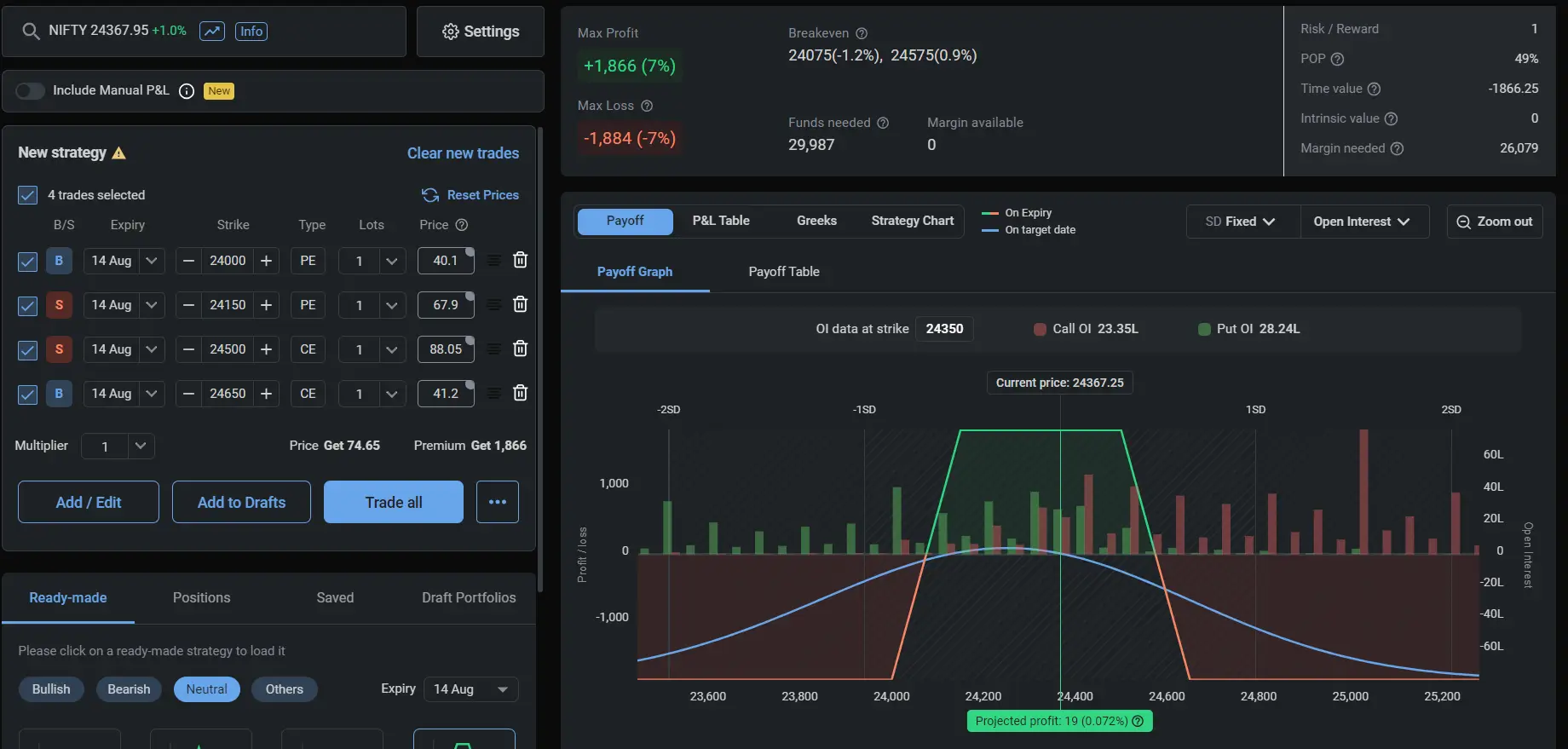
Task: Click the info icon beside Include Manual P&L
Action: [187, 91]
